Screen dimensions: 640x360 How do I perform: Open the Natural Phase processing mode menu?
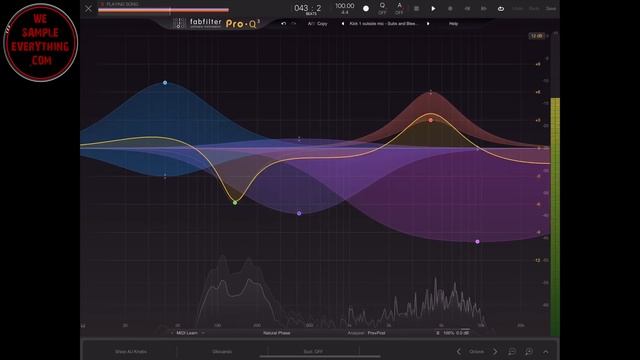276,333
